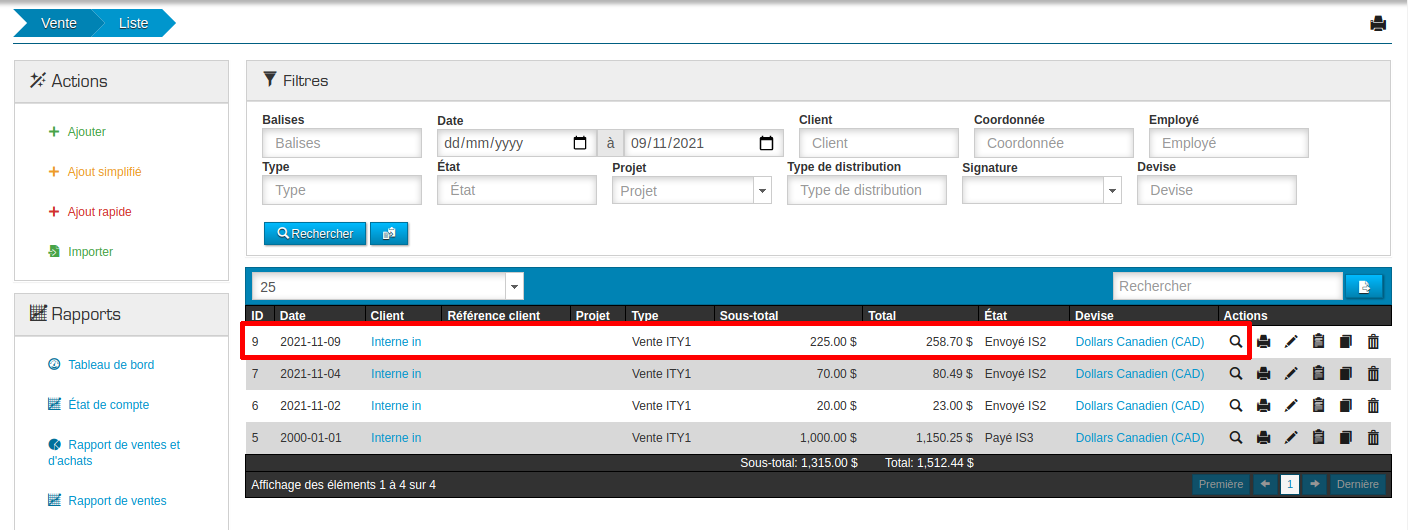The height and width of the screenshot is (530, 1408).
Task: Edit sale 6 with the pencil icon
Action: 1291,406
